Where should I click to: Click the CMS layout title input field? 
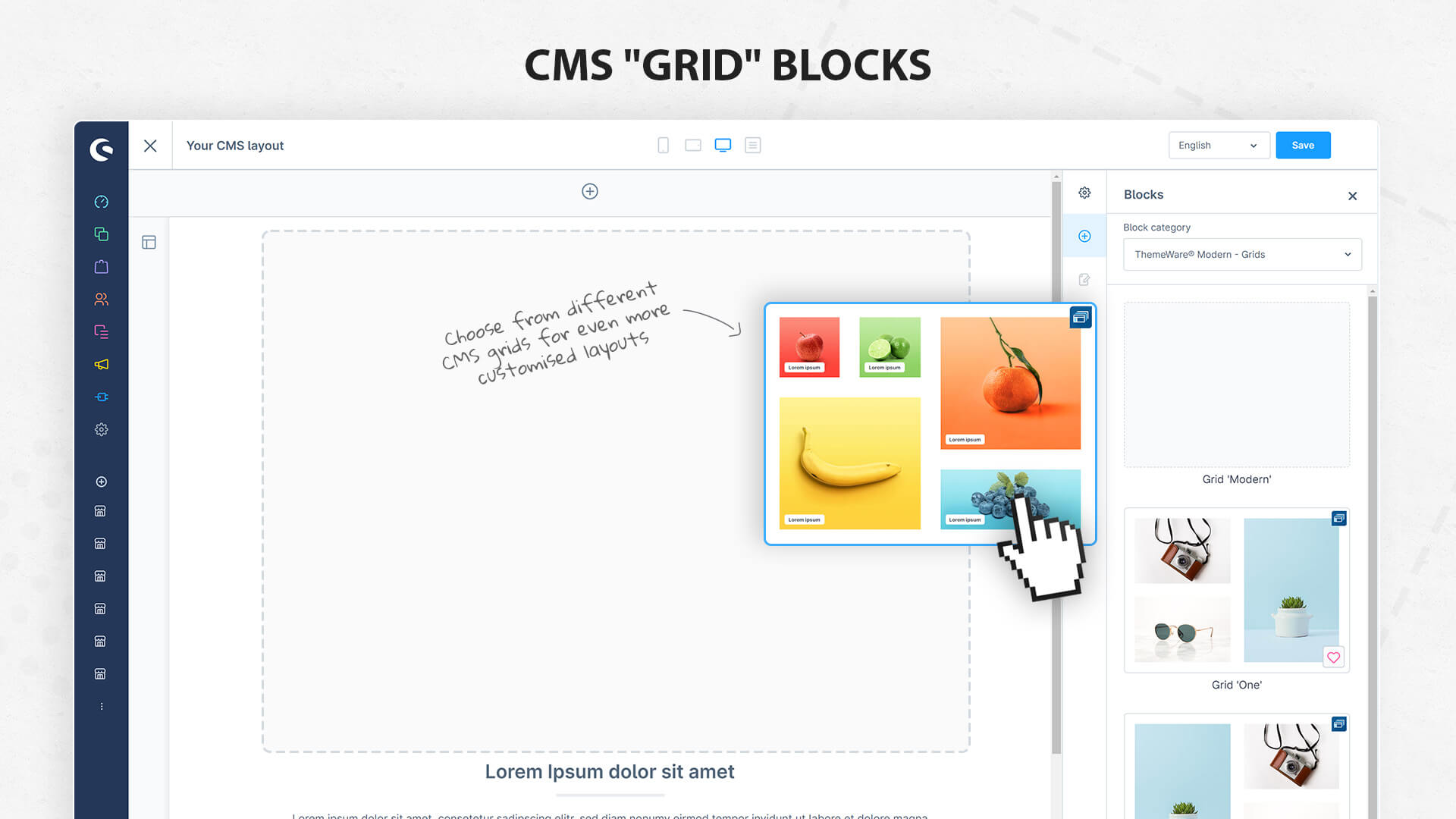[x=235, y=145]
